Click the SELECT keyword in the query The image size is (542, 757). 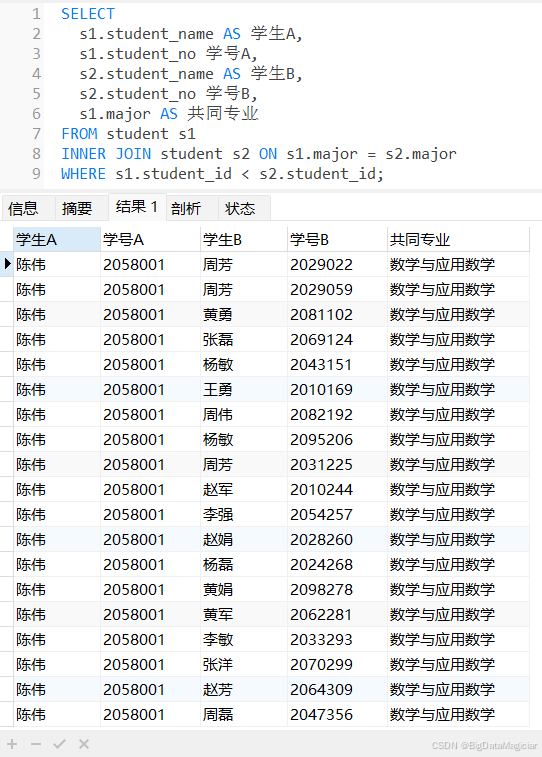tap(88, 14)
